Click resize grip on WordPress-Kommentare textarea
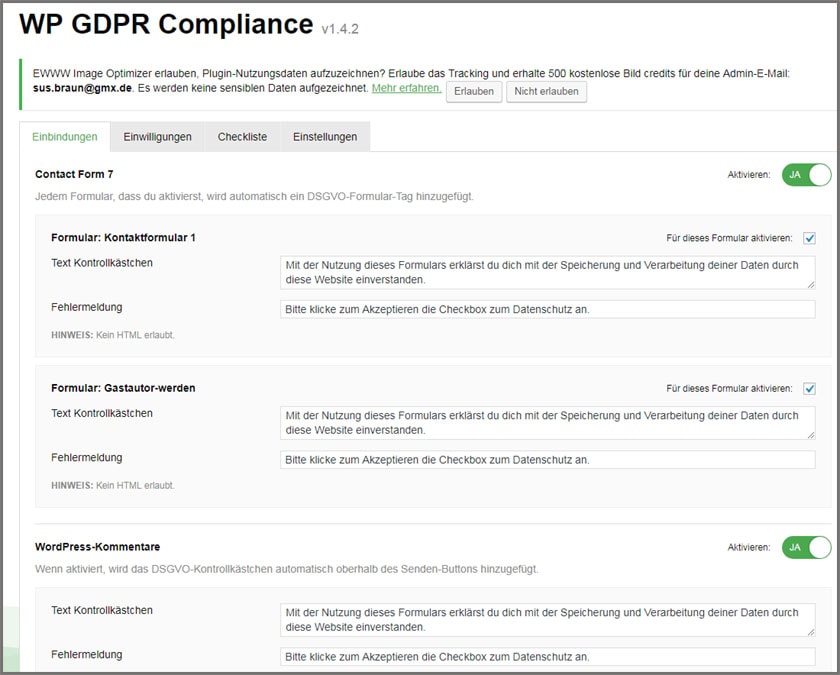Image resolution: width=840 pixels, height=675 pixels. coord(810,632)
